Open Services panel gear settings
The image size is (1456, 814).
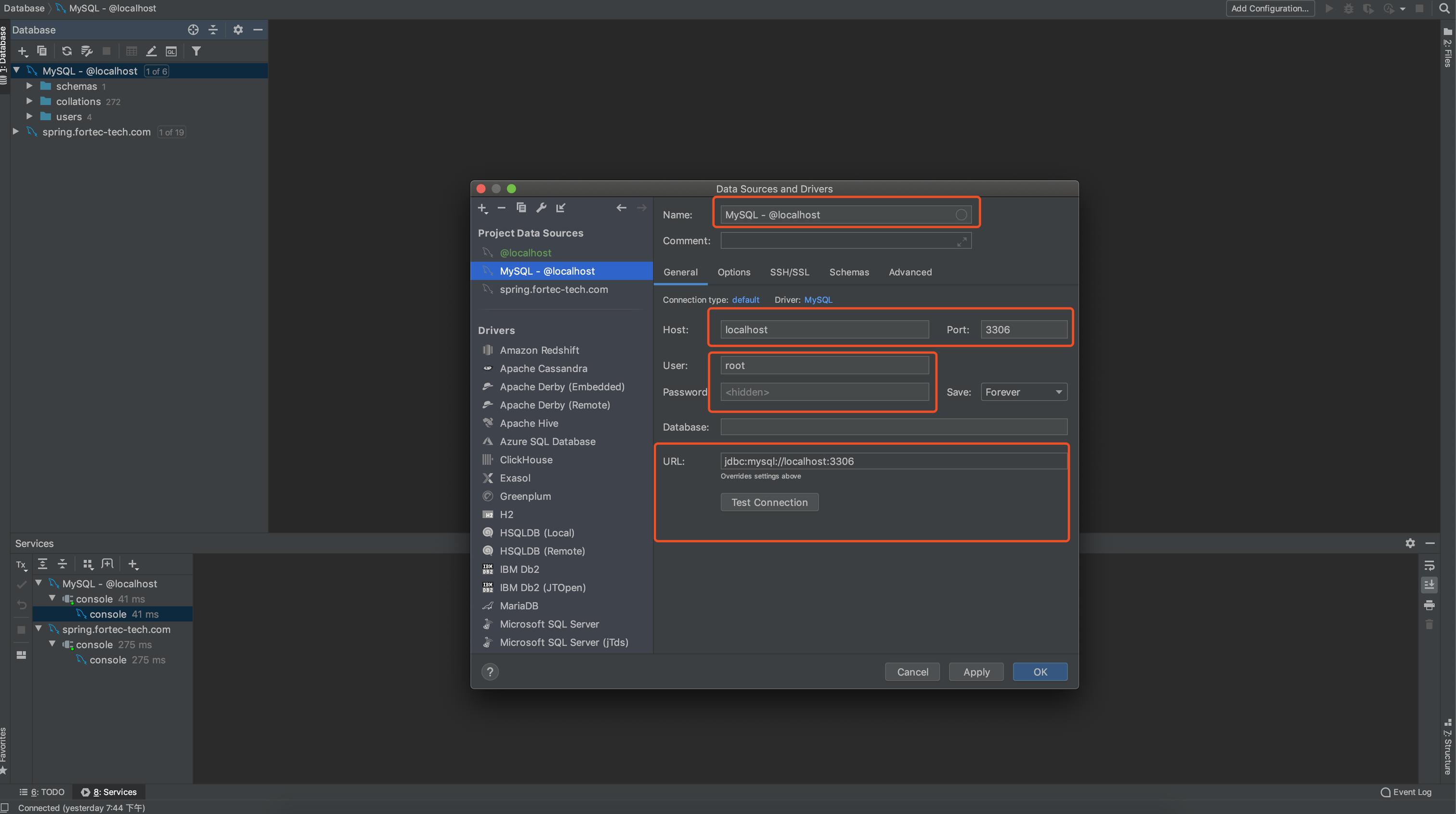1410,543
